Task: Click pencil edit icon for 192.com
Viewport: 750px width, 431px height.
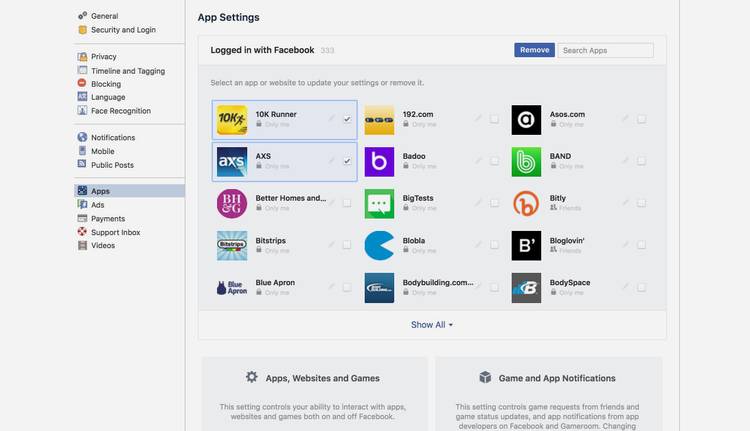Action: pos(479,119)
